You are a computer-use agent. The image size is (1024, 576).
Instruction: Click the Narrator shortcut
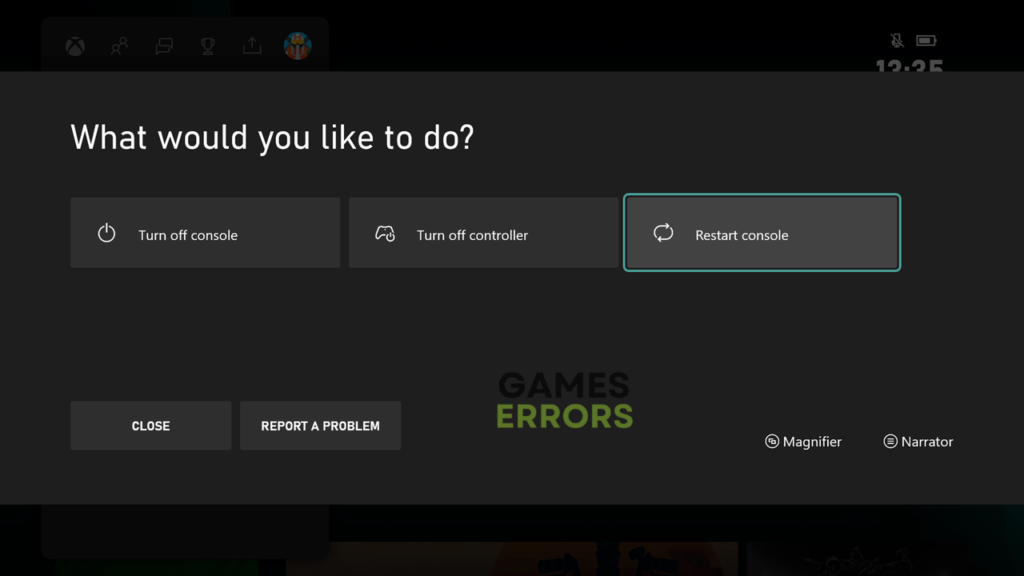click(918, 441)
